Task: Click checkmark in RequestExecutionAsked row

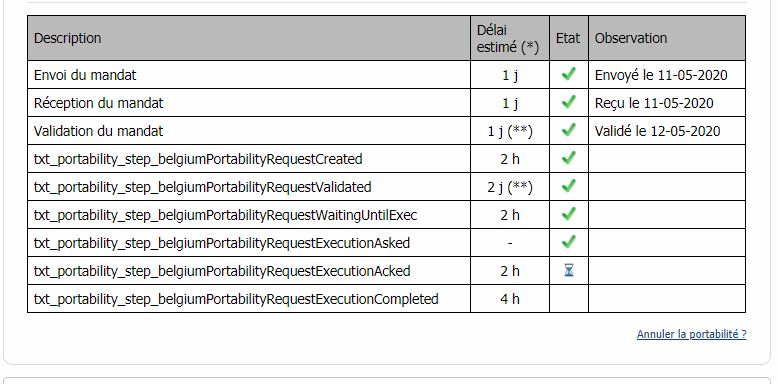Action: (x=569, y=242)
